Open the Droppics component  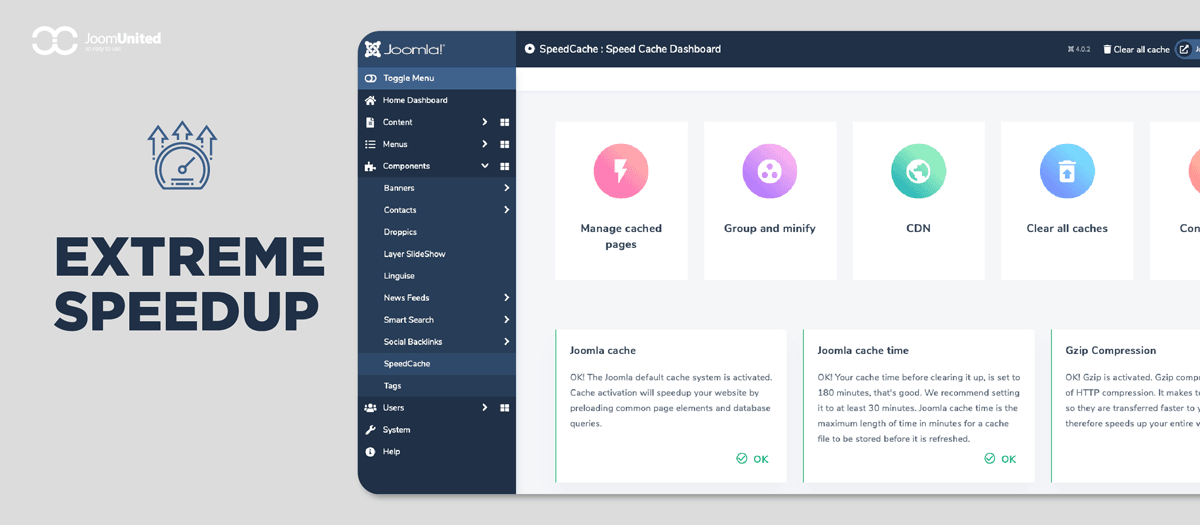tap(400, 232)
